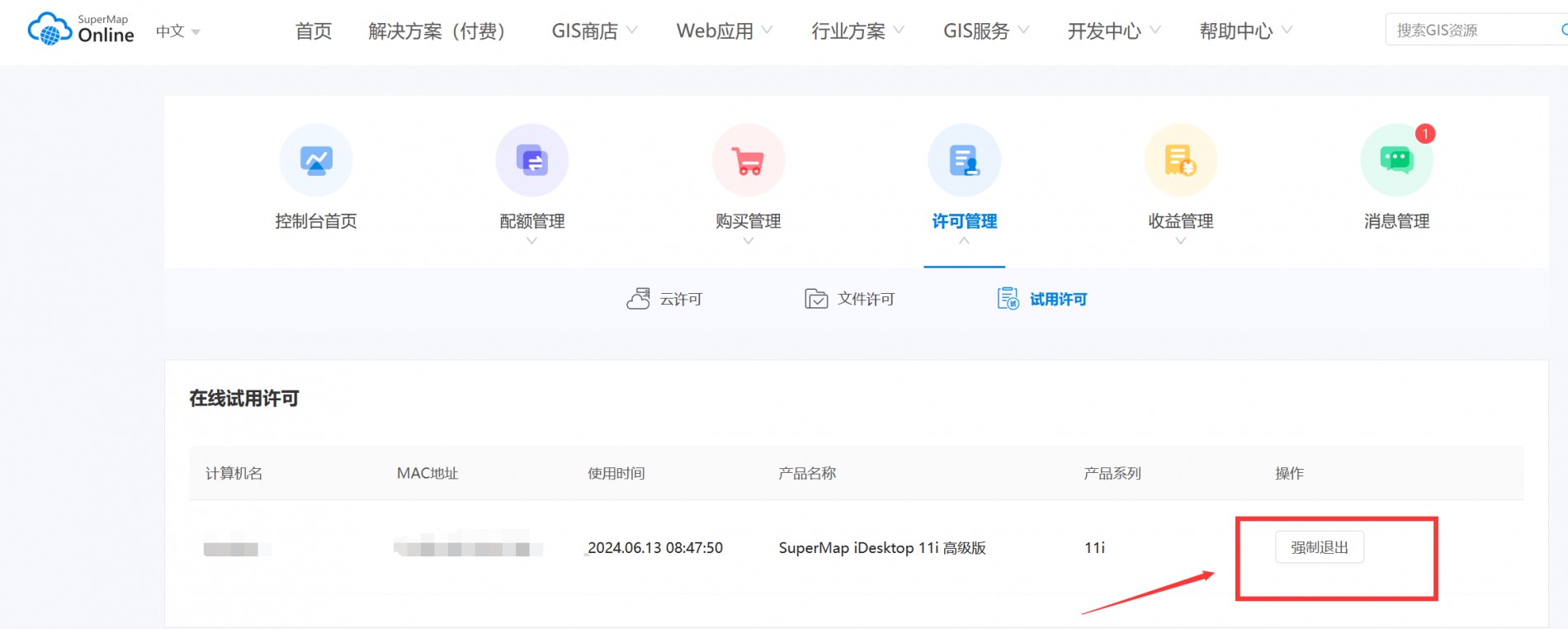Click the red notification badge on messages
Image resolution: width=1568 pixels, height=629 pixels.
[1425, 134]
